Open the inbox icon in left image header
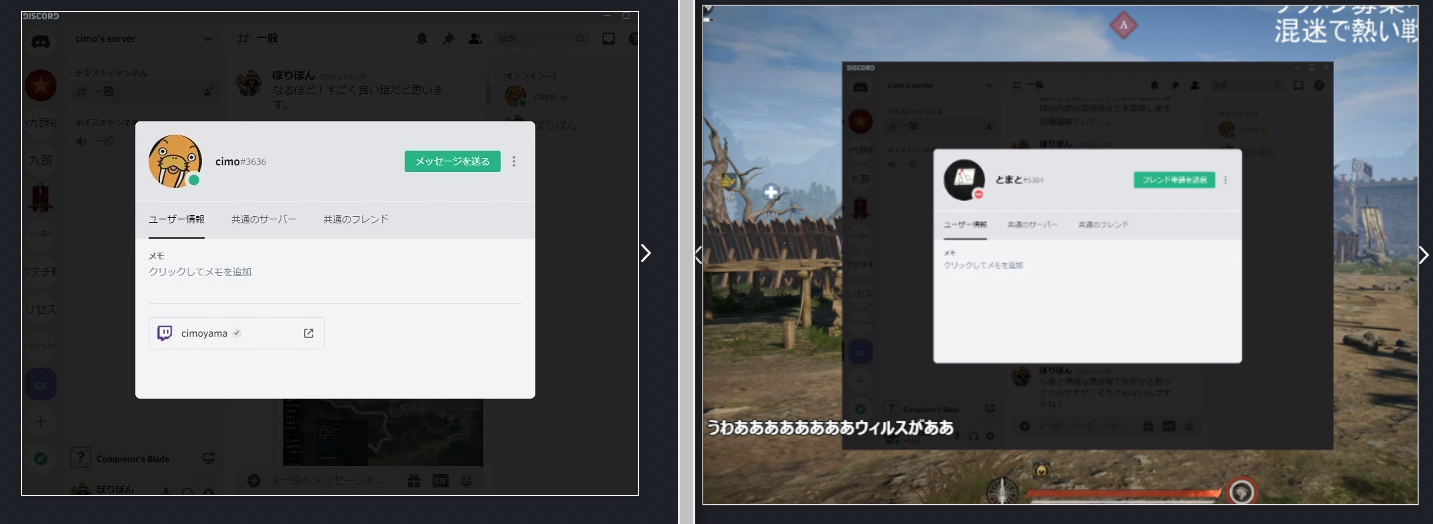The image size is (1433, 524). pos(608,39)
